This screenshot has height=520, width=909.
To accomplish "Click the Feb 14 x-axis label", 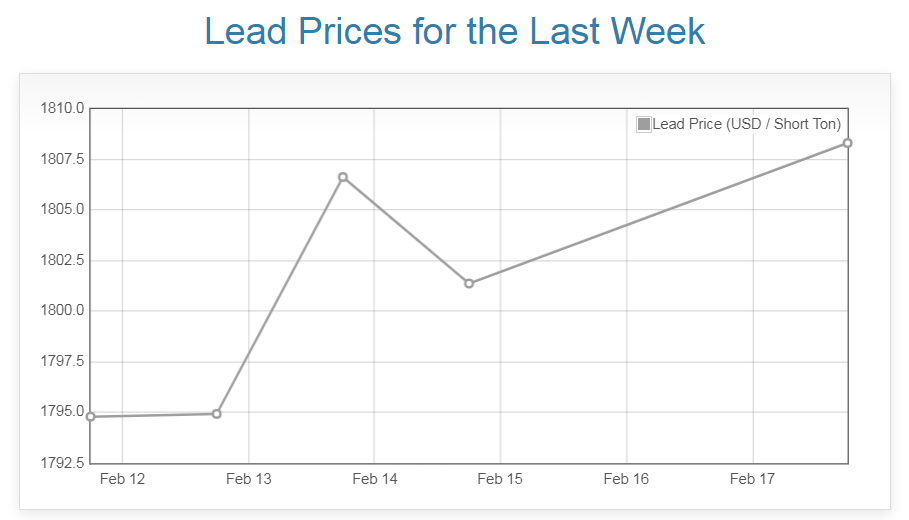I will [374, 479].
